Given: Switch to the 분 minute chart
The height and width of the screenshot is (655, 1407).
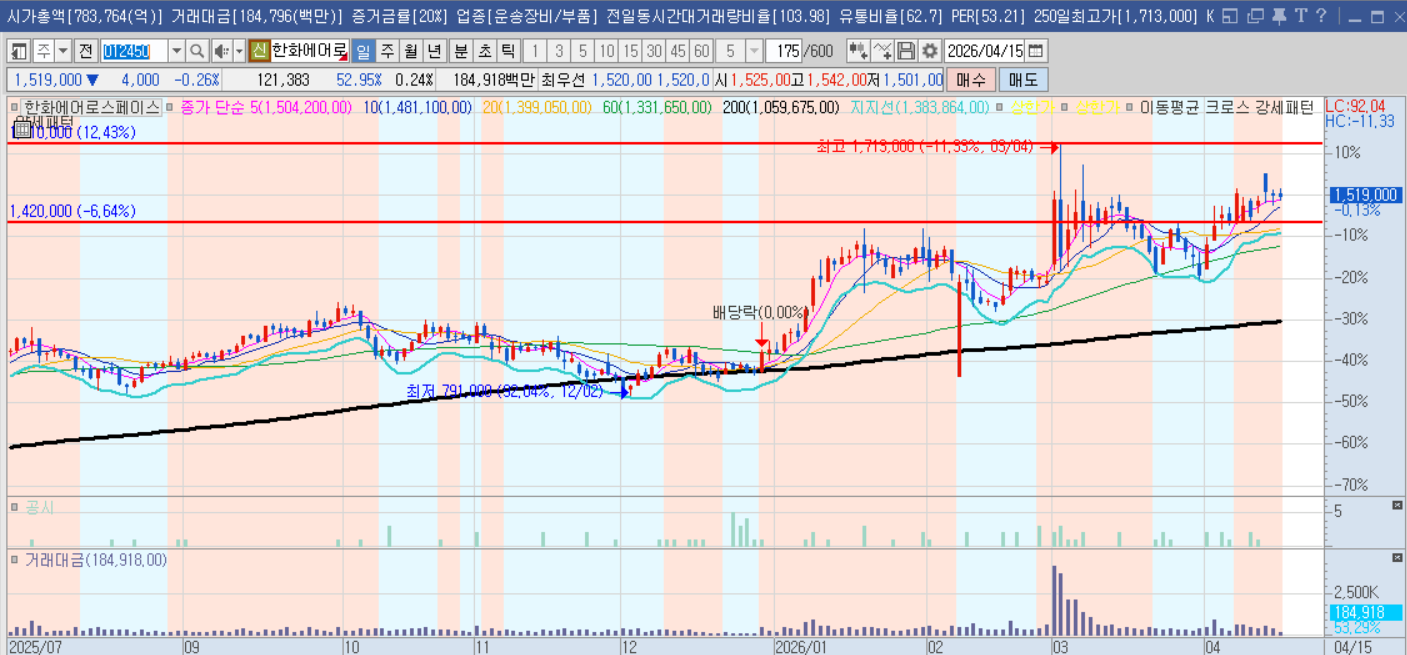Looking at the screenshot, I should [461, 51].
